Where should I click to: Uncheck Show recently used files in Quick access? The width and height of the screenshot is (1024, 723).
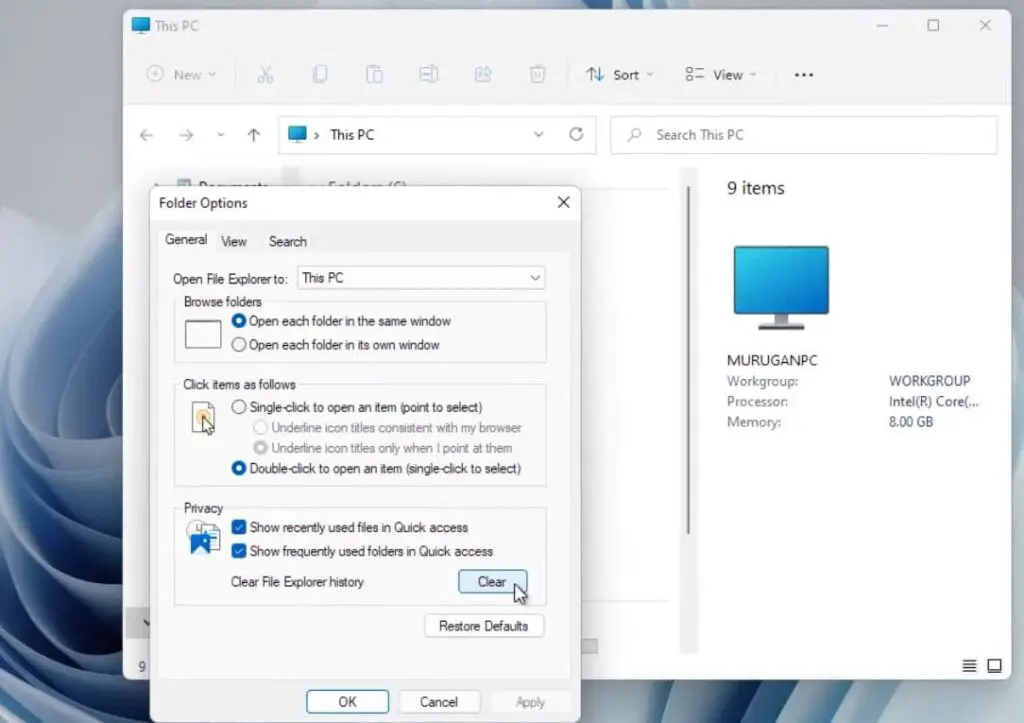pyautogui.click(x=237, y=527)
